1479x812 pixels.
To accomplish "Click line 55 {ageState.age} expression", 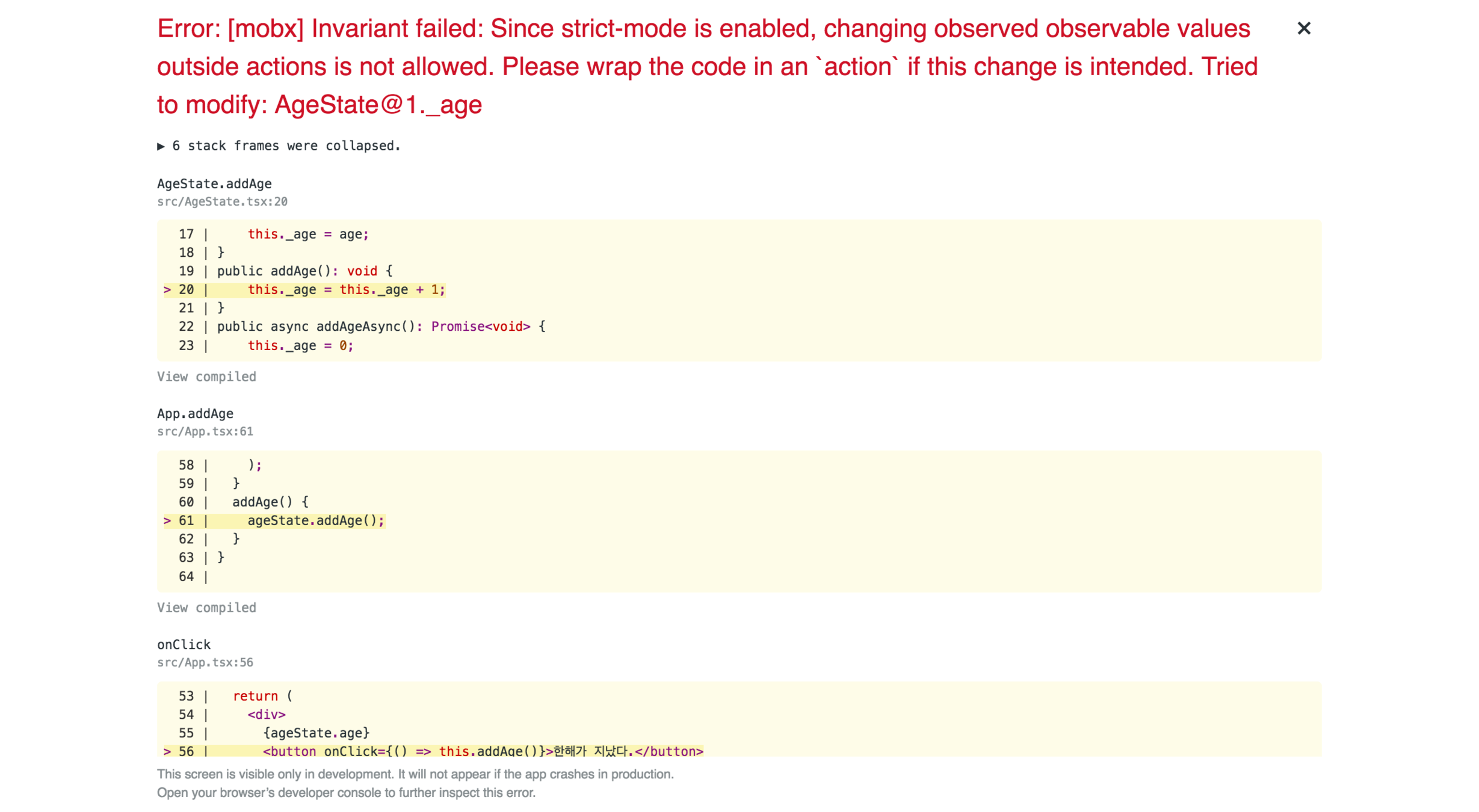I will (x=316, y=733).
